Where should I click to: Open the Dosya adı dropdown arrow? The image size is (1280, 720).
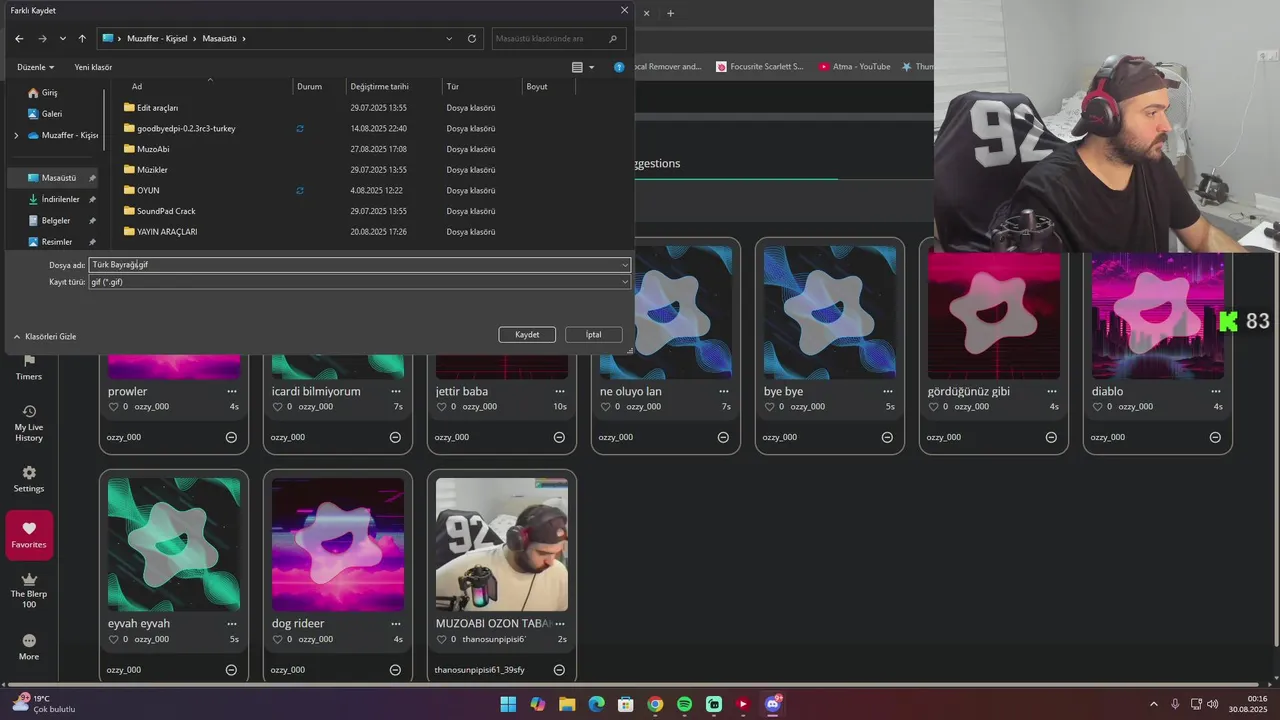click(x=625, y=265)
